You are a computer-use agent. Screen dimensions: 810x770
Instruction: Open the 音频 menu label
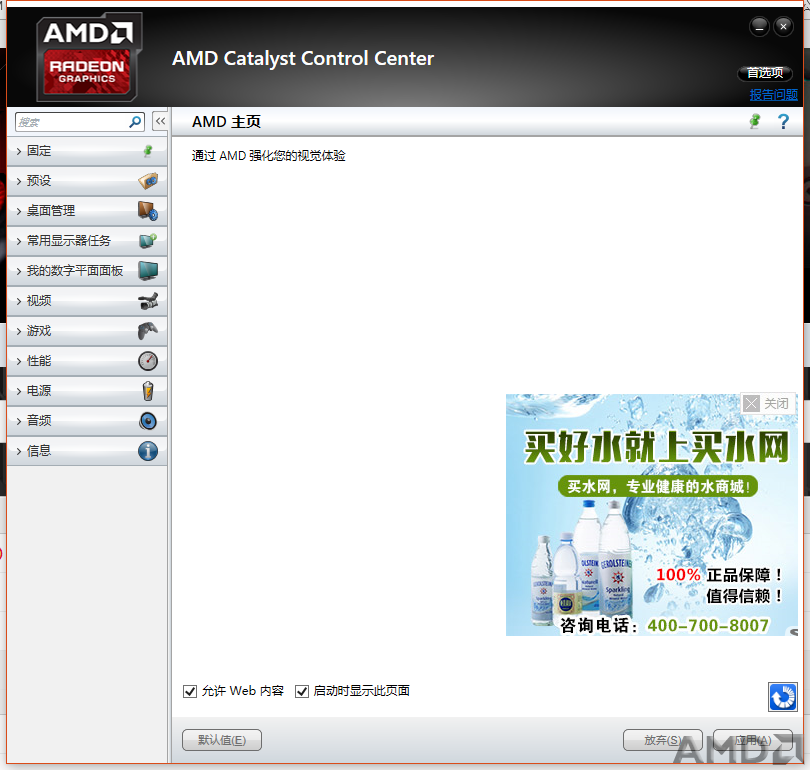tap(39, 421)
